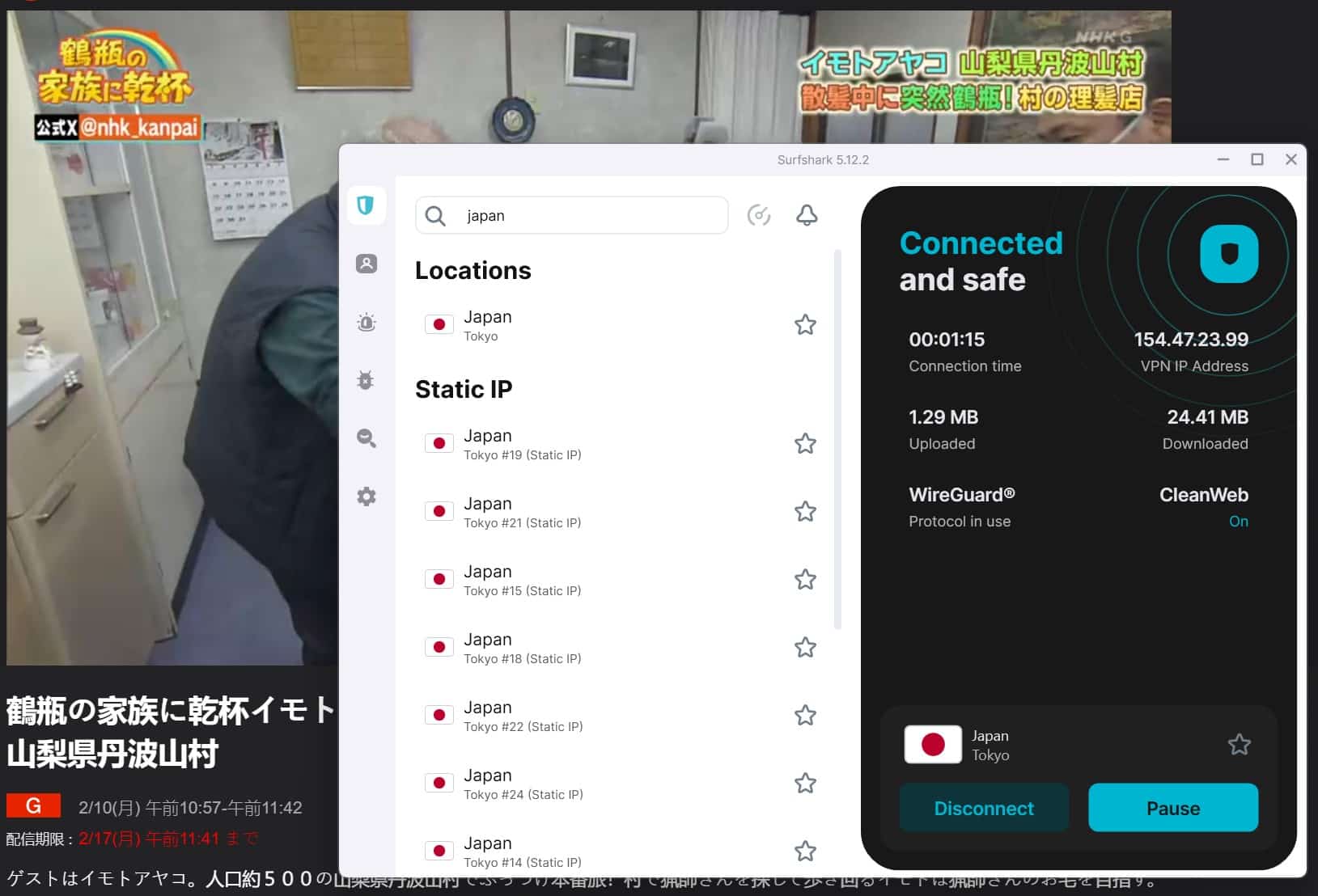Click the Connected and safe status heading
Image resolution: width=1318 pixels, height=896 pixels.
pyautogui.click(x=981, y=262)
